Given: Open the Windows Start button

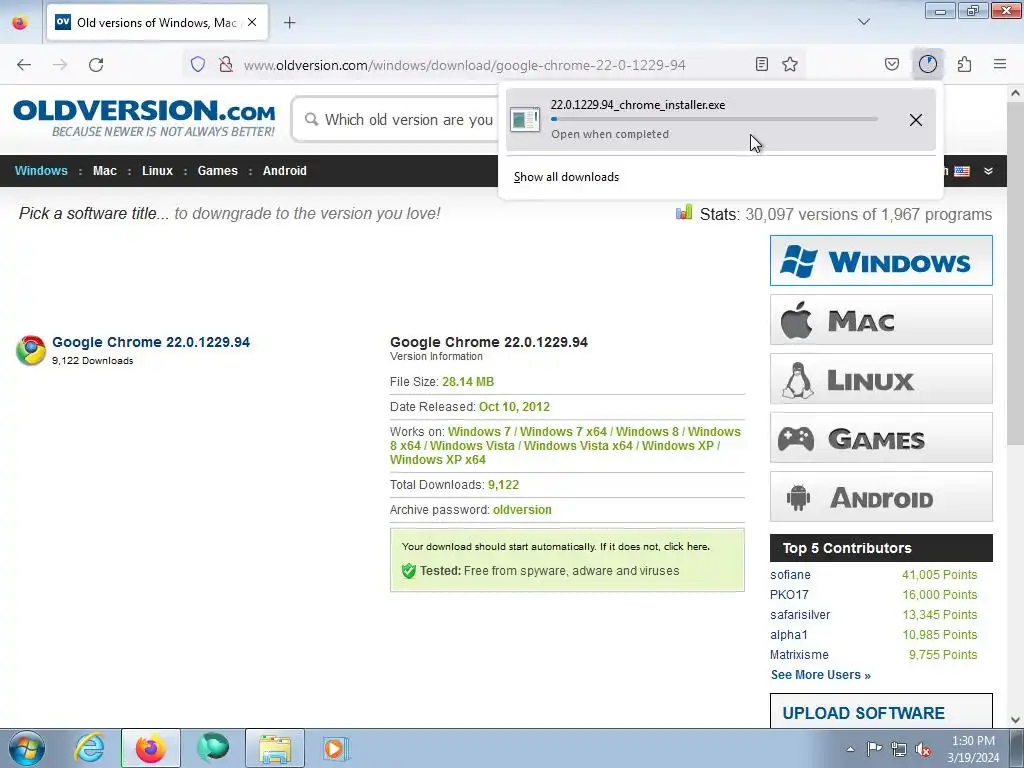Looking at the screenshot, I should point(27,748).
